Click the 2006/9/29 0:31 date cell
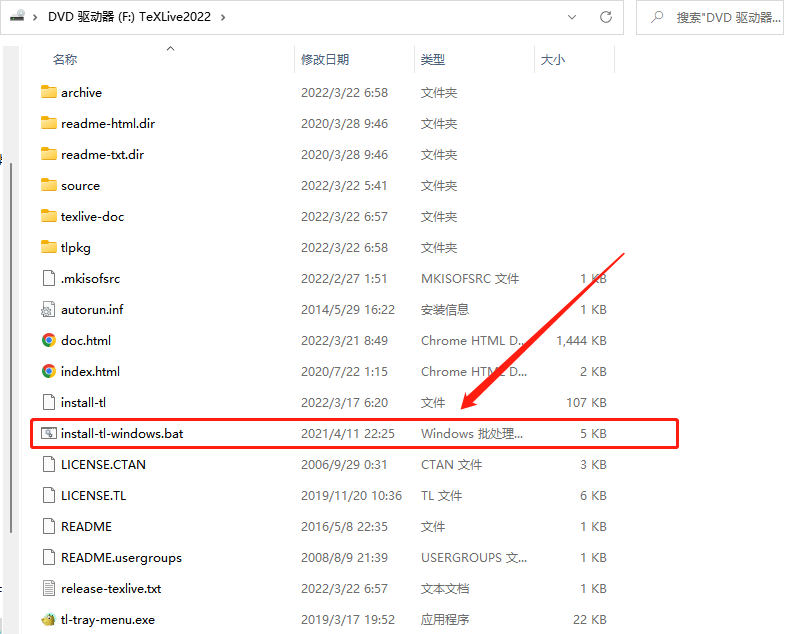This screenshot has width=785, height=634. [344, 465]
